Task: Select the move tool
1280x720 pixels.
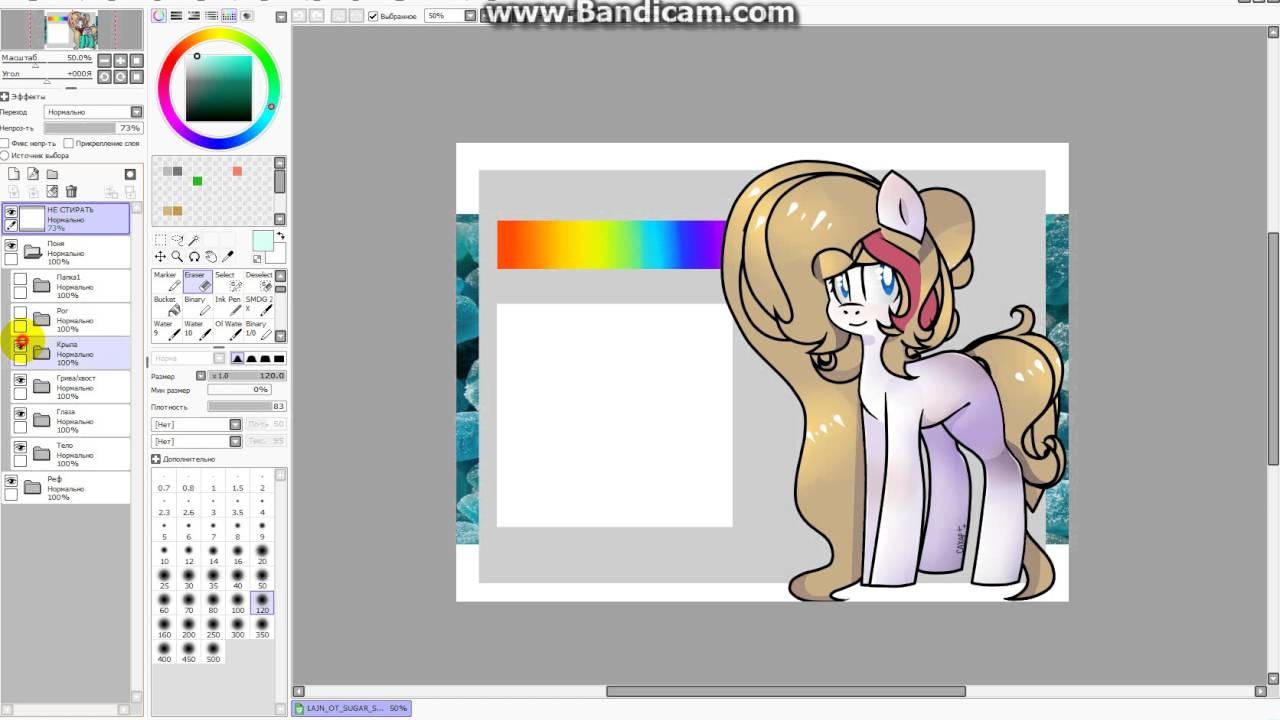Action: (160, 257)
